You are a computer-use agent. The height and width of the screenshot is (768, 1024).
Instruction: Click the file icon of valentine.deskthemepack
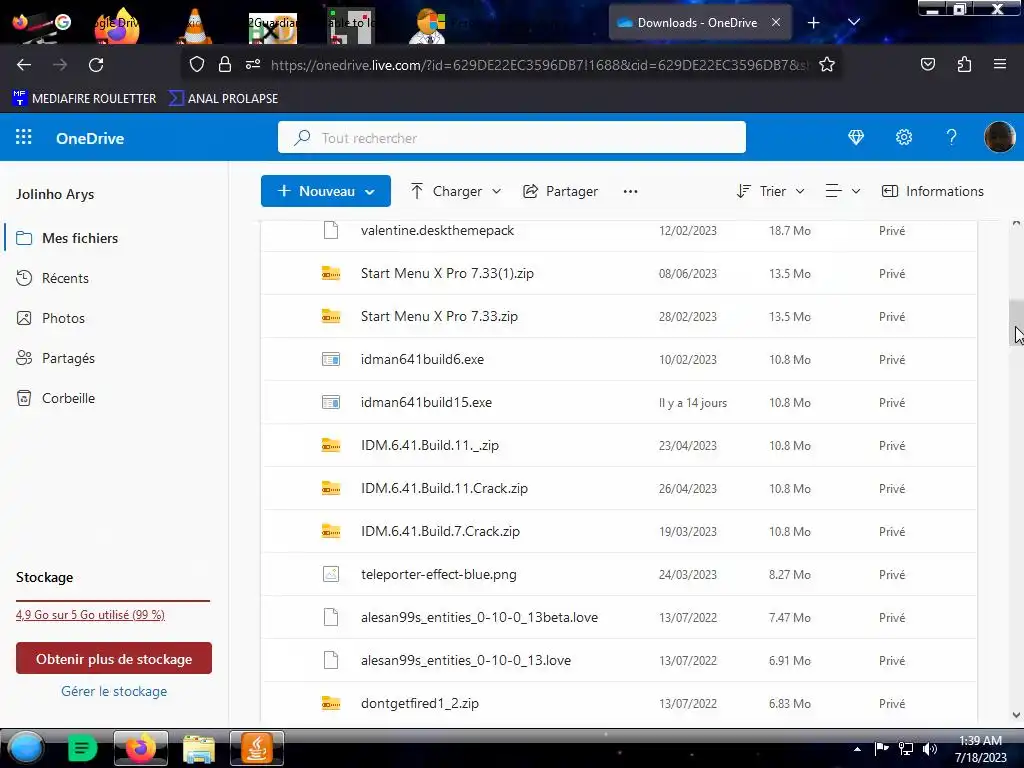pos(331,231)
